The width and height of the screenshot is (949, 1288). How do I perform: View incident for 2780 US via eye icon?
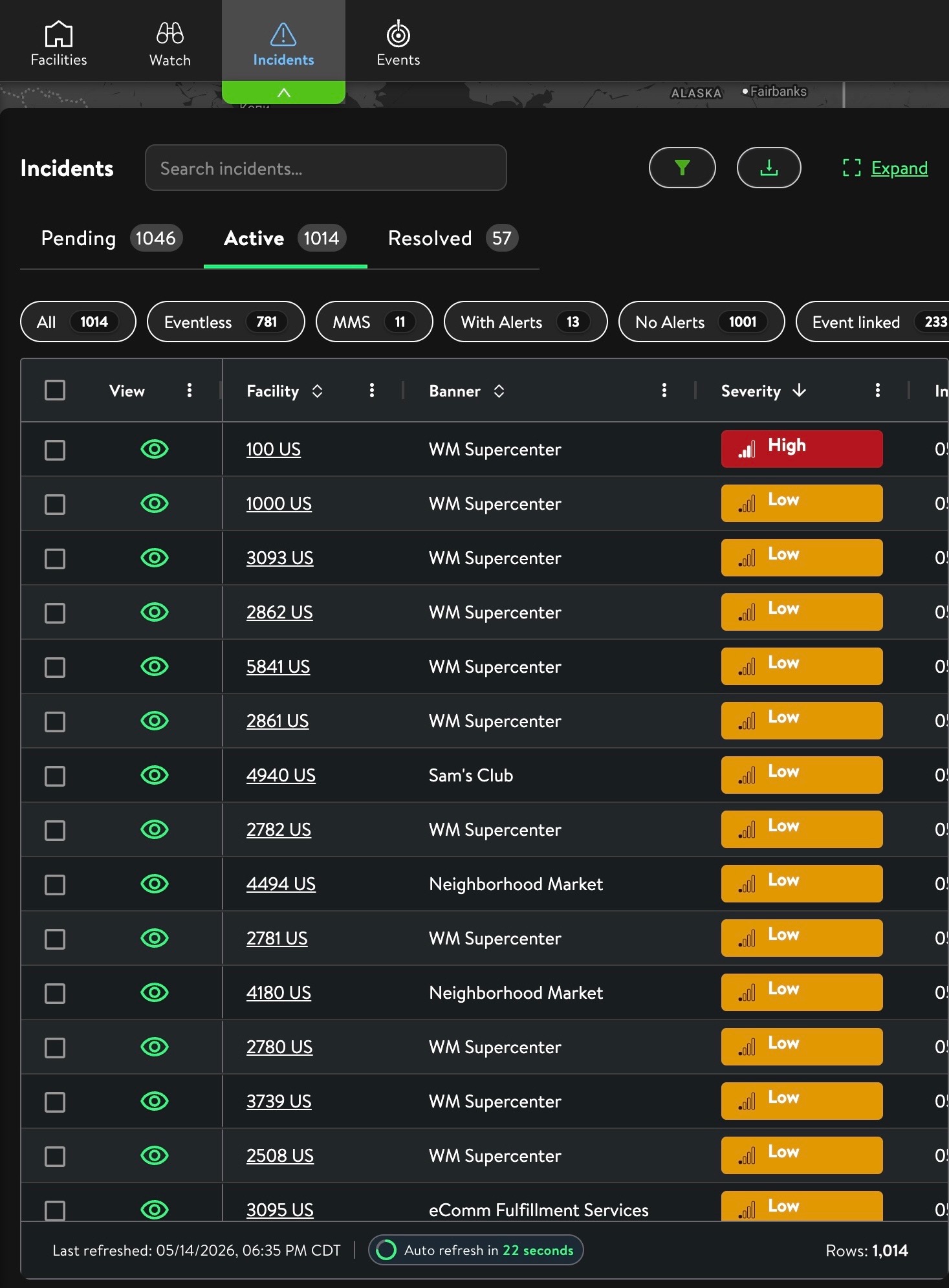pos(155,1047)
